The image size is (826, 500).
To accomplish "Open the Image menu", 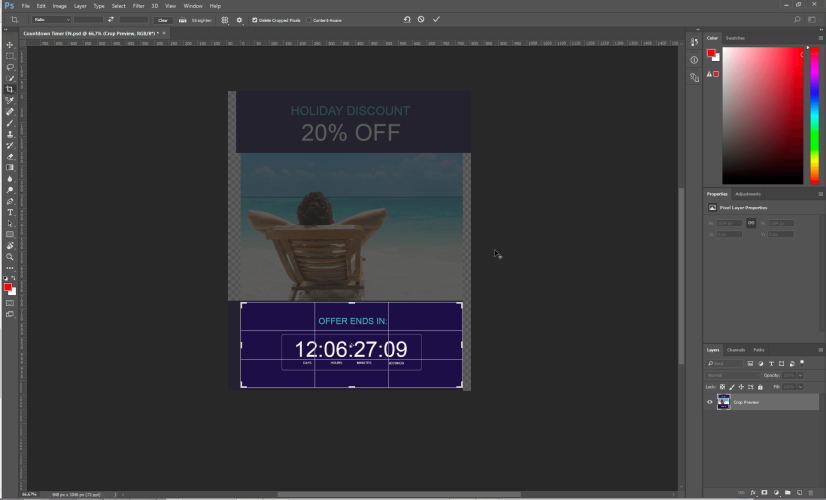I will (x=60, y=6).
